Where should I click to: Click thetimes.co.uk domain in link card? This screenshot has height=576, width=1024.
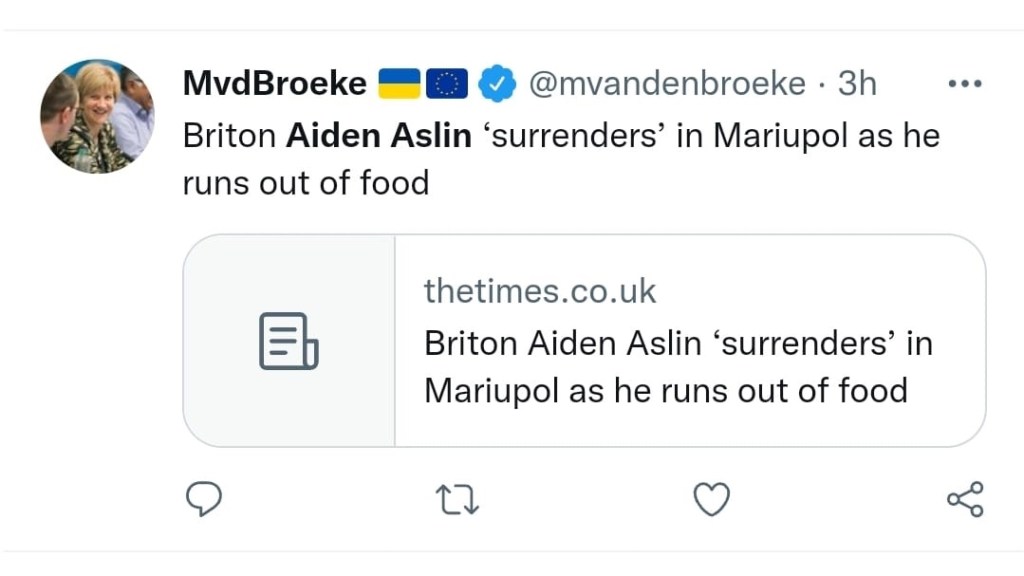pos(540,291)
